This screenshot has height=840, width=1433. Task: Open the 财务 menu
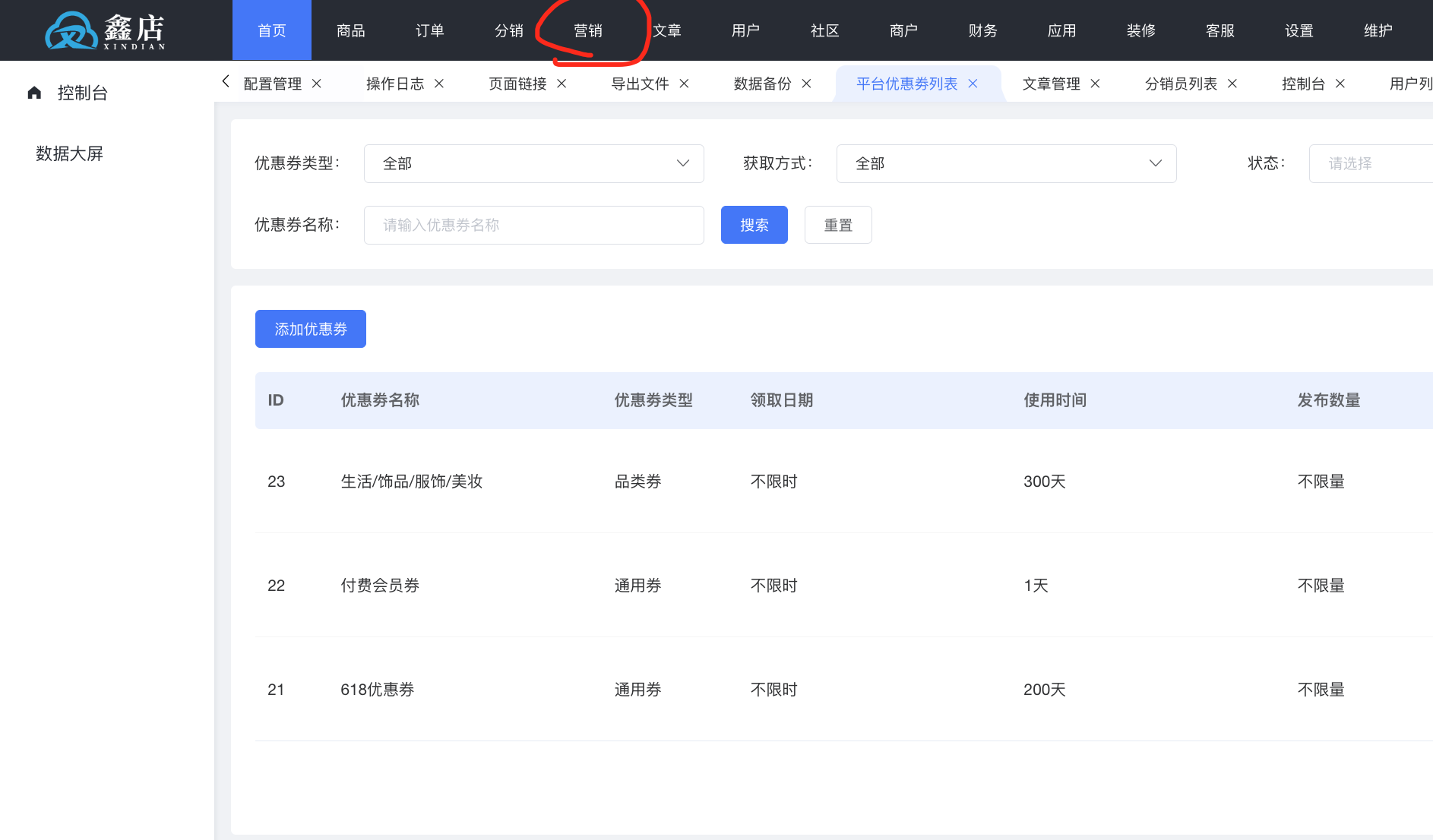pos(983,30)
